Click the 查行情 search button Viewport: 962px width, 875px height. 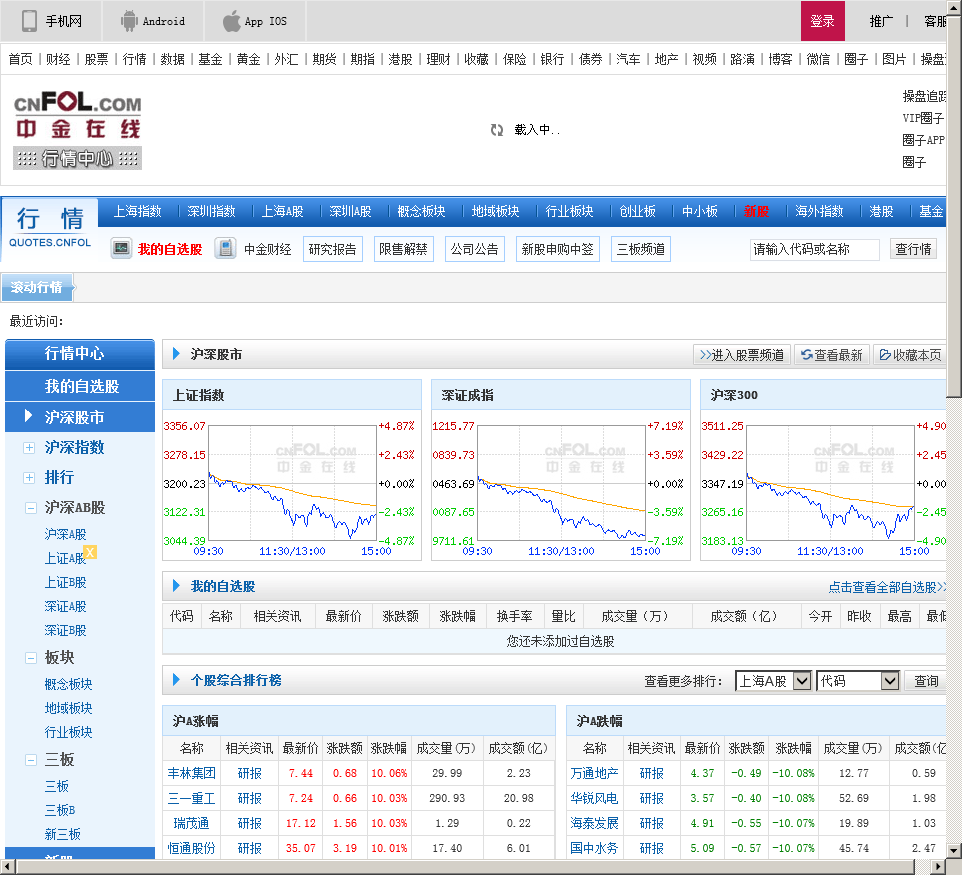click(x=913, y=249)
